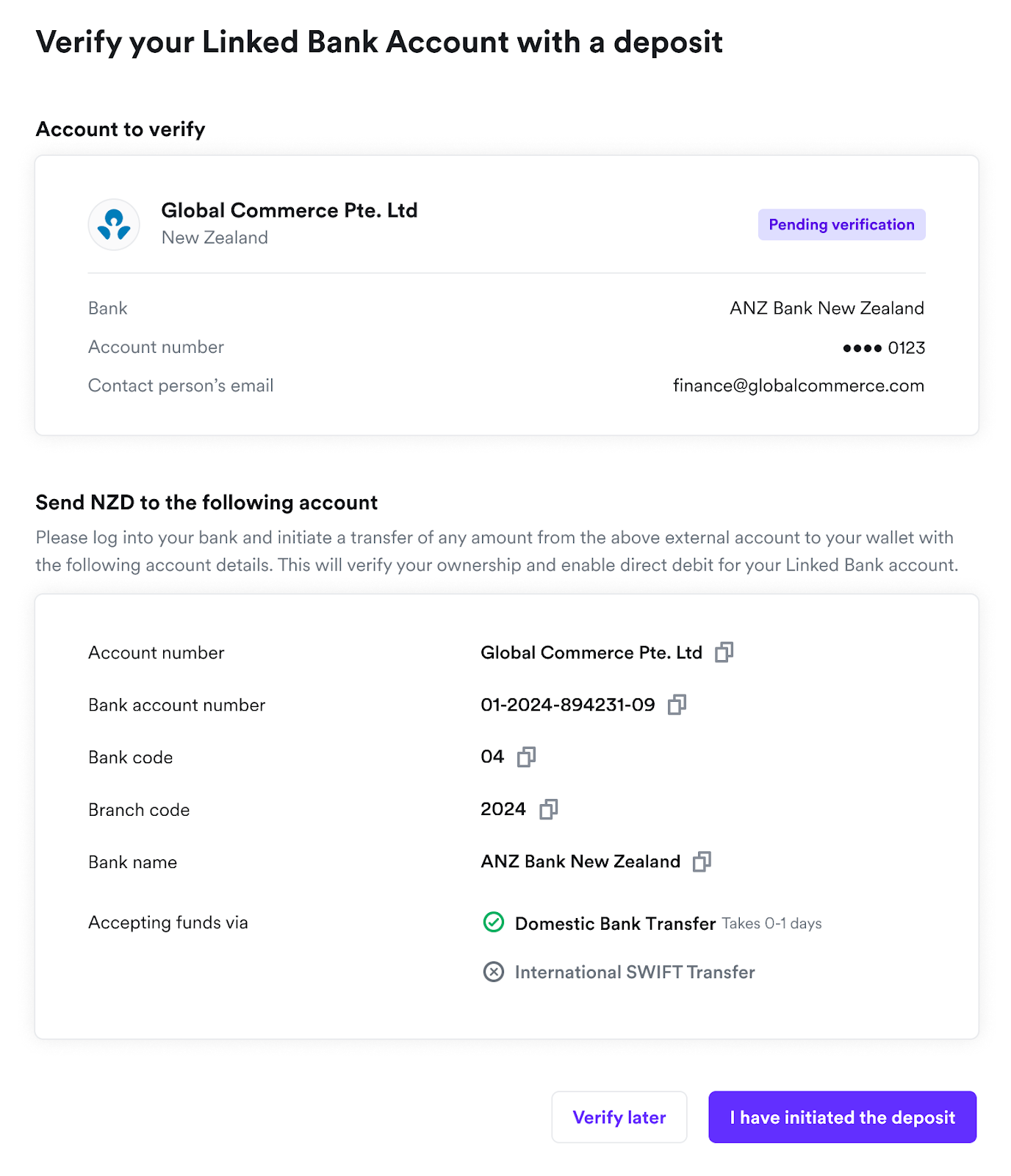
Task: Click the masked account number ending 0123
Action: coord(883,348)
